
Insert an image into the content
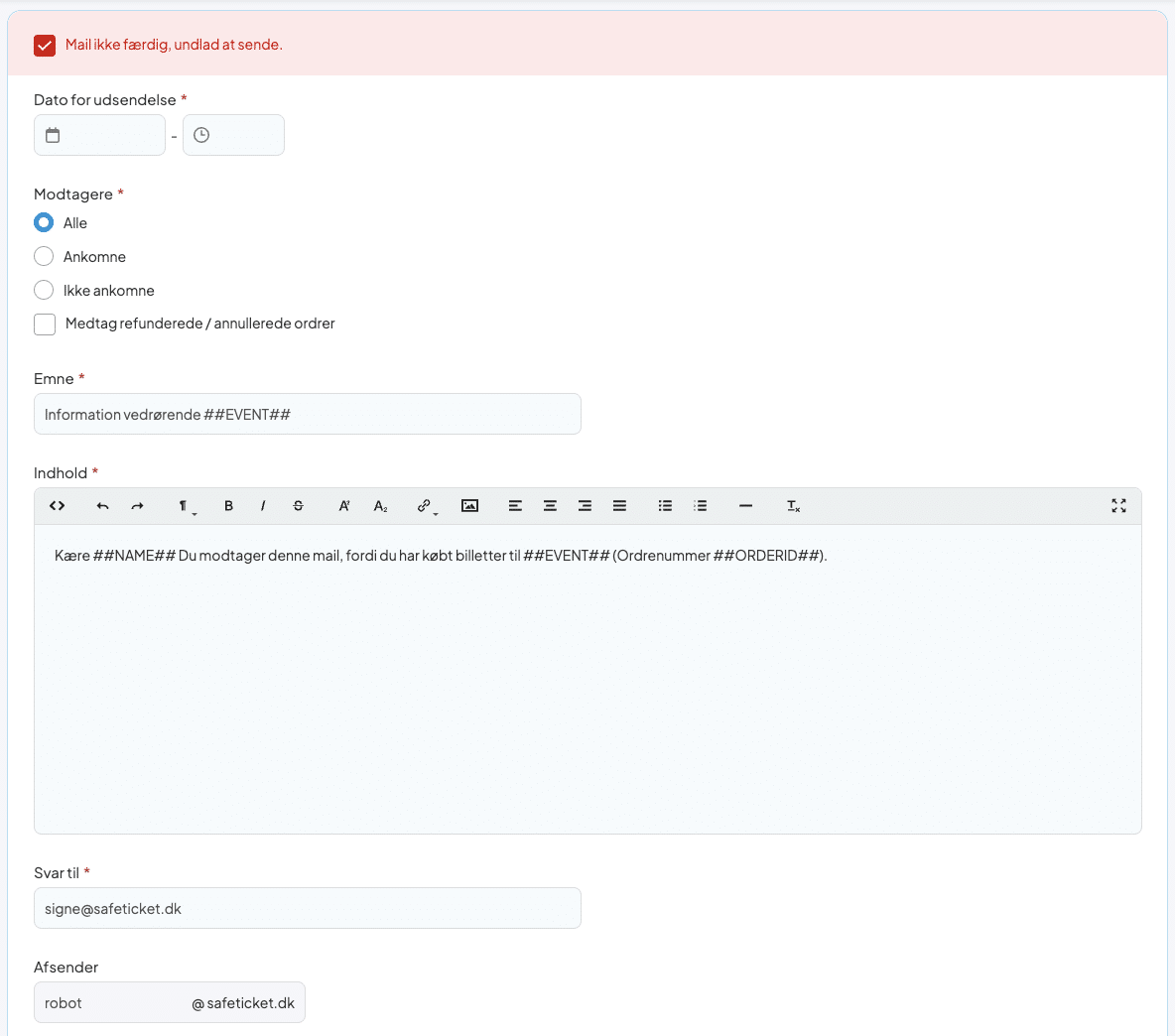pyautogui.click(x=470, y=506)
